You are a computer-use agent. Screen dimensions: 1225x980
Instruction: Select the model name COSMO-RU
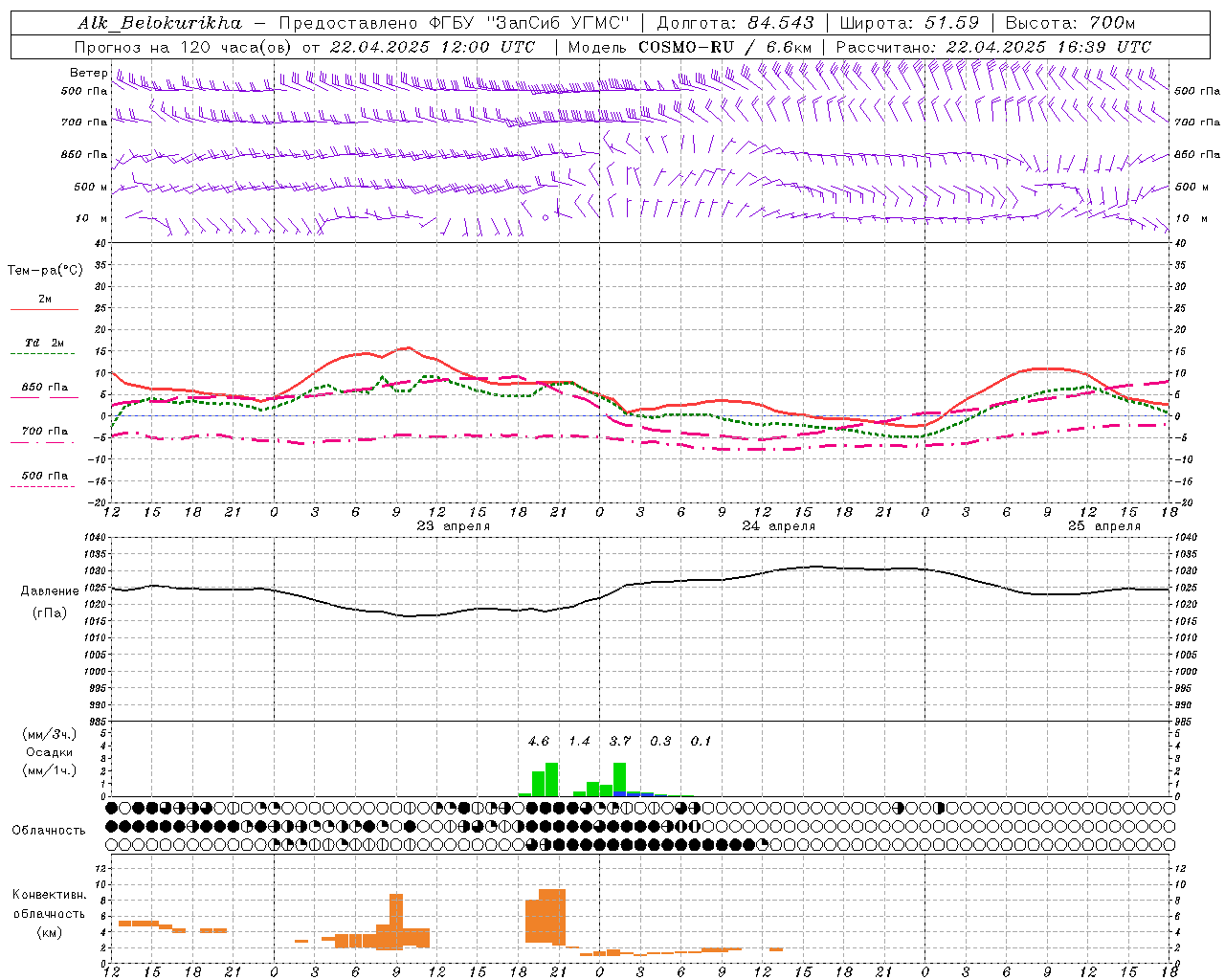coord(686,47)
